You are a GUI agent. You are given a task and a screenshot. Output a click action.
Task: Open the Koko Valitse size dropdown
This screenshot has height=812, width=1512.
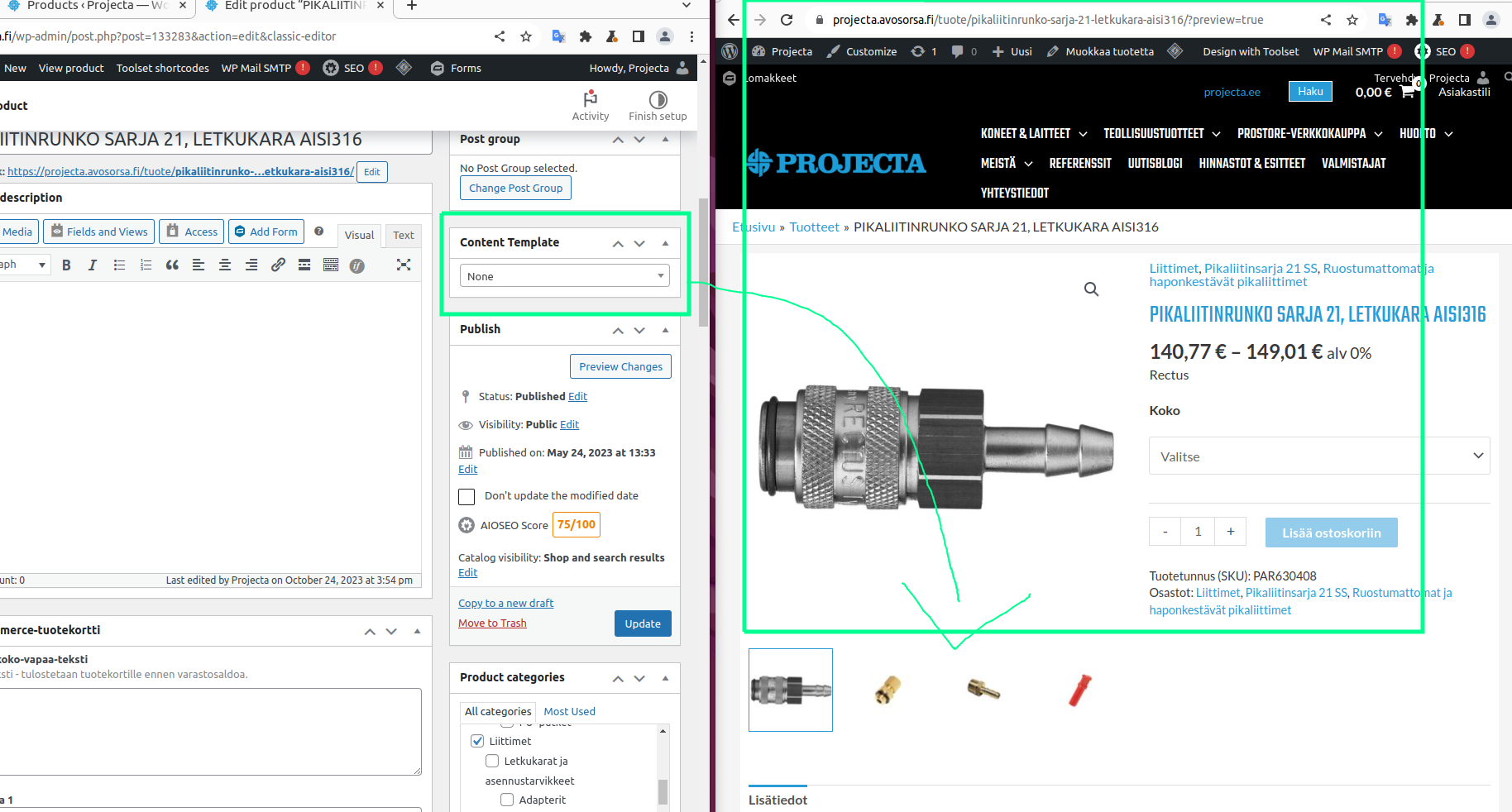(x=1319, y=456)
